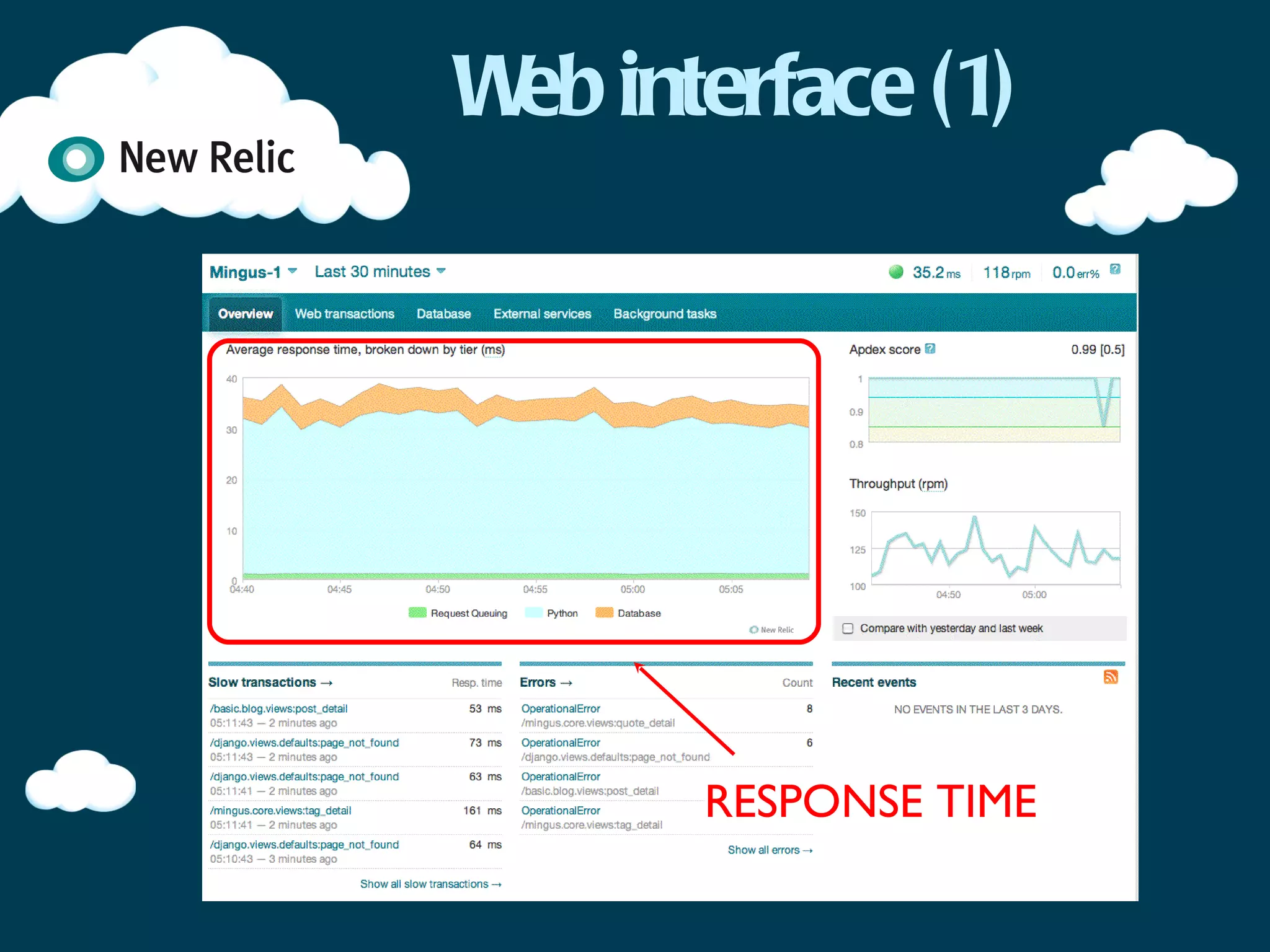
Task: Click the help icon beside err%
Action: (1115, 269)
